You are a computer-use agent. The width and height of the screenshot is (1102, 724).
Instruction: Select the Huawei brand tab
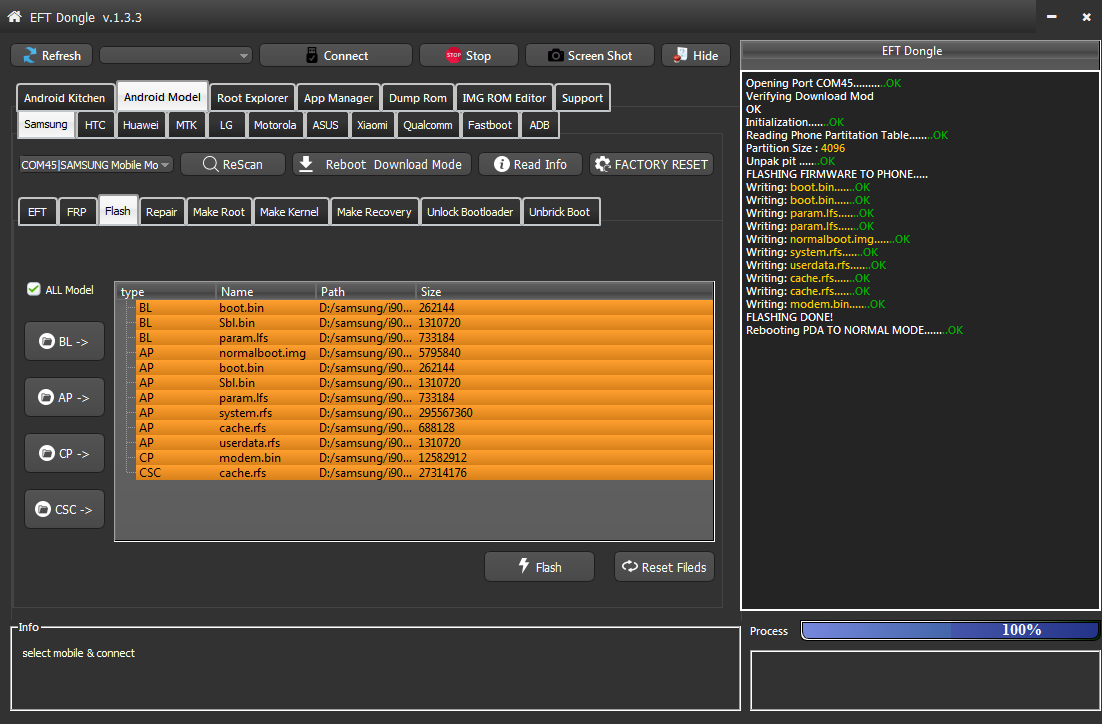141,125
